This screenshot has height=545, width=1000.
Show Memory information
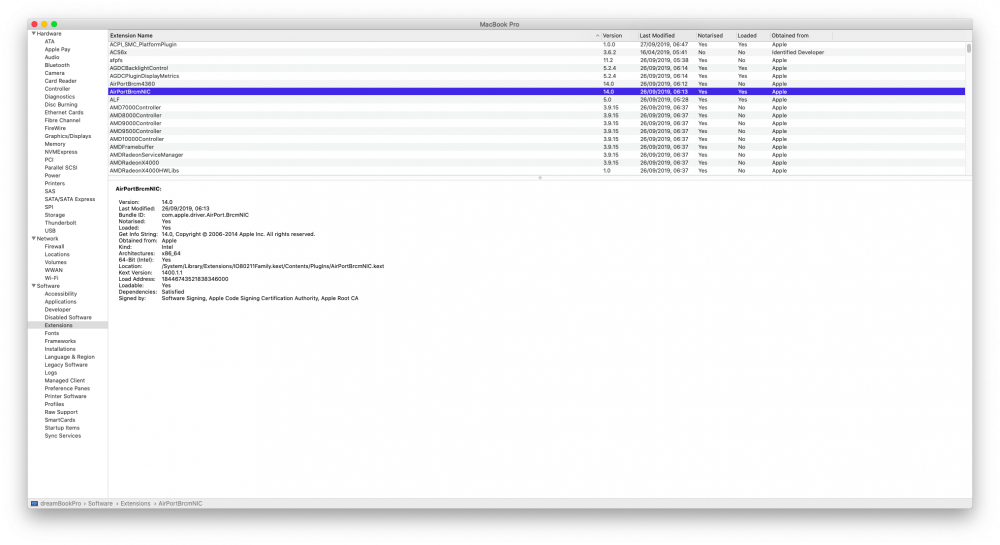point(55,144)
